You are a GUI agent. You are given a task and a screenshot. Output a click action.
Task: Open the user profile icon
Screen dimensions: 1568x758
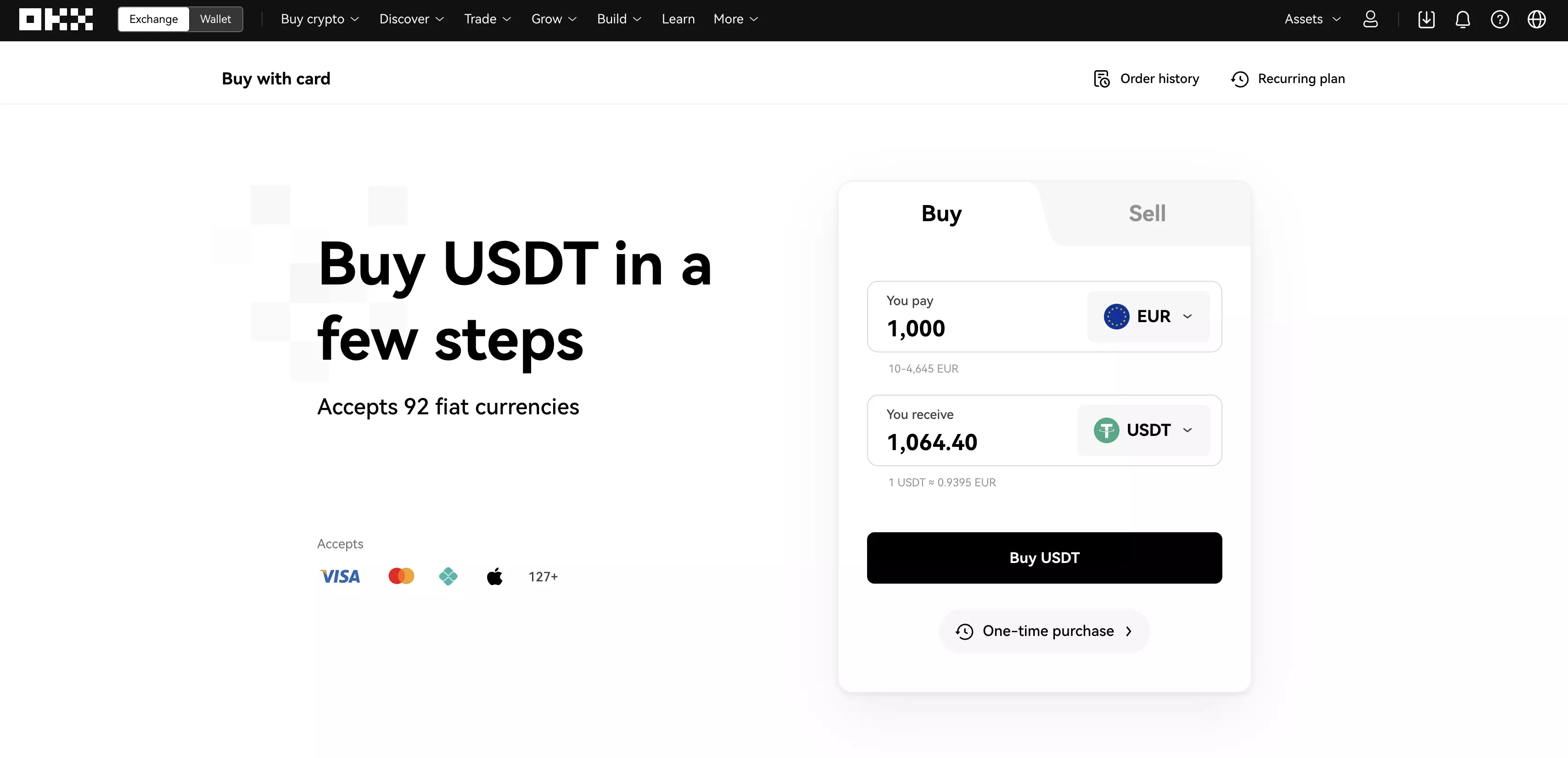click(1370, 19)
